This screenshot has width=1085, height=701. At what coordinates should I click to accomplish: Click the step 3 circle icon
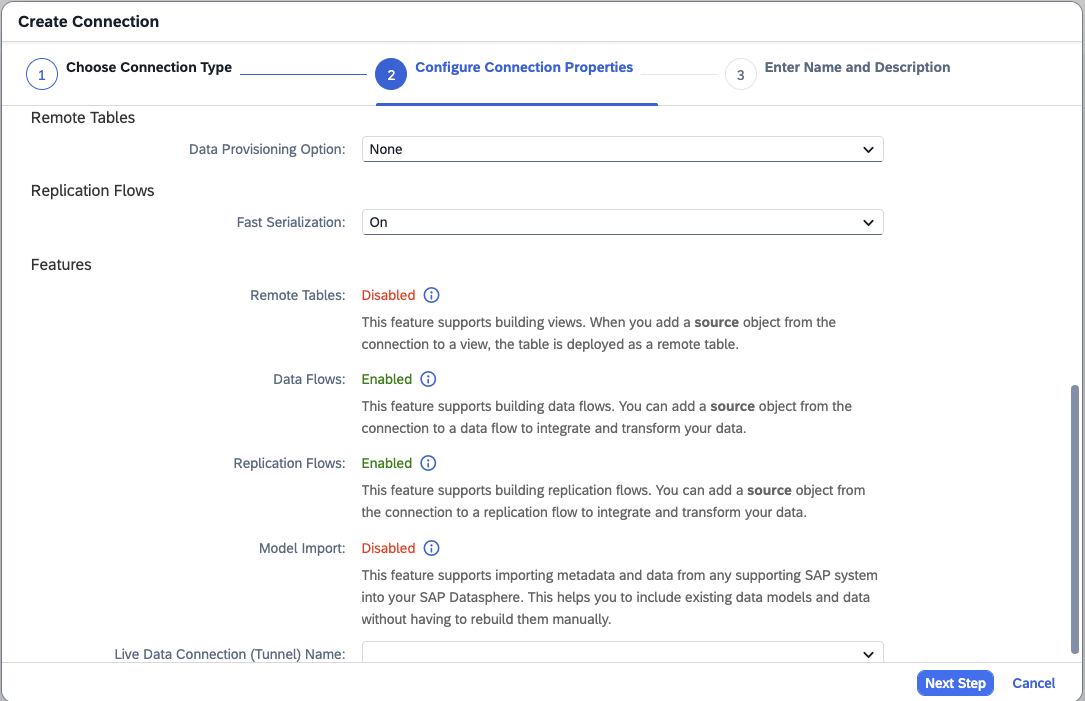[x=740, y=75]
